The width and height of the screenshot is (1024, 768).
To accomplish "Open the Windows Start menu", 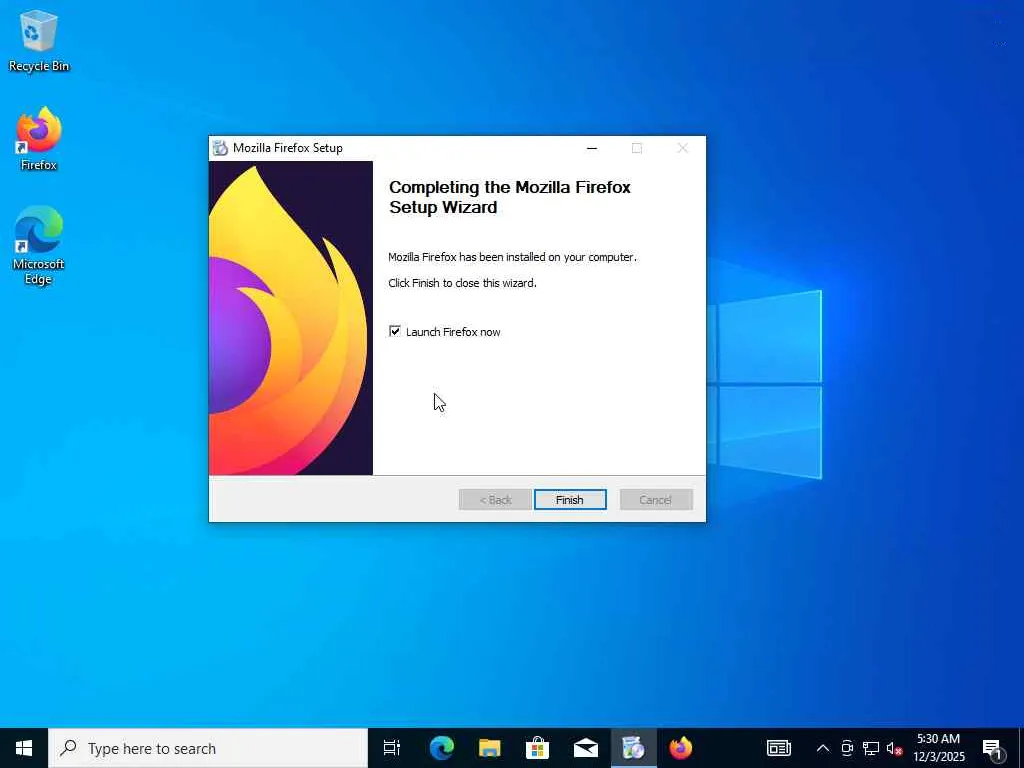I will click(24, 748).
